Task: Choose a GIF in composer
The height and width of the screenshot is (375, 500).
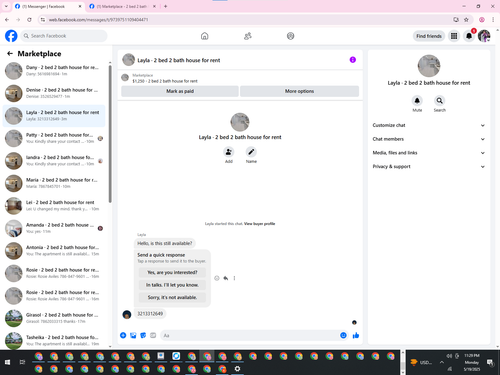Action: pyautogui.click(x=153, y=335)
